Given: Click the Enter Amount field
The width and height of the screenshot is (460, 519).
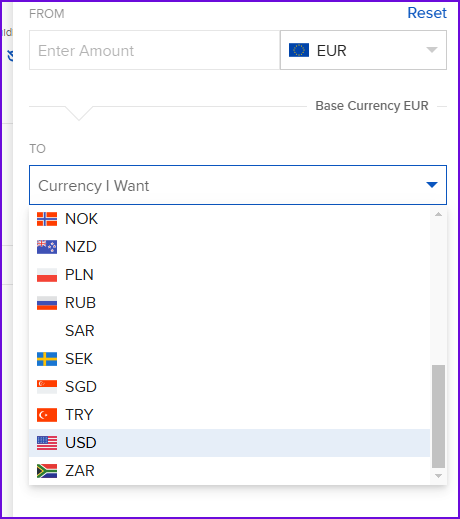Looking at the screenshot, I should [x=154, y=50].
